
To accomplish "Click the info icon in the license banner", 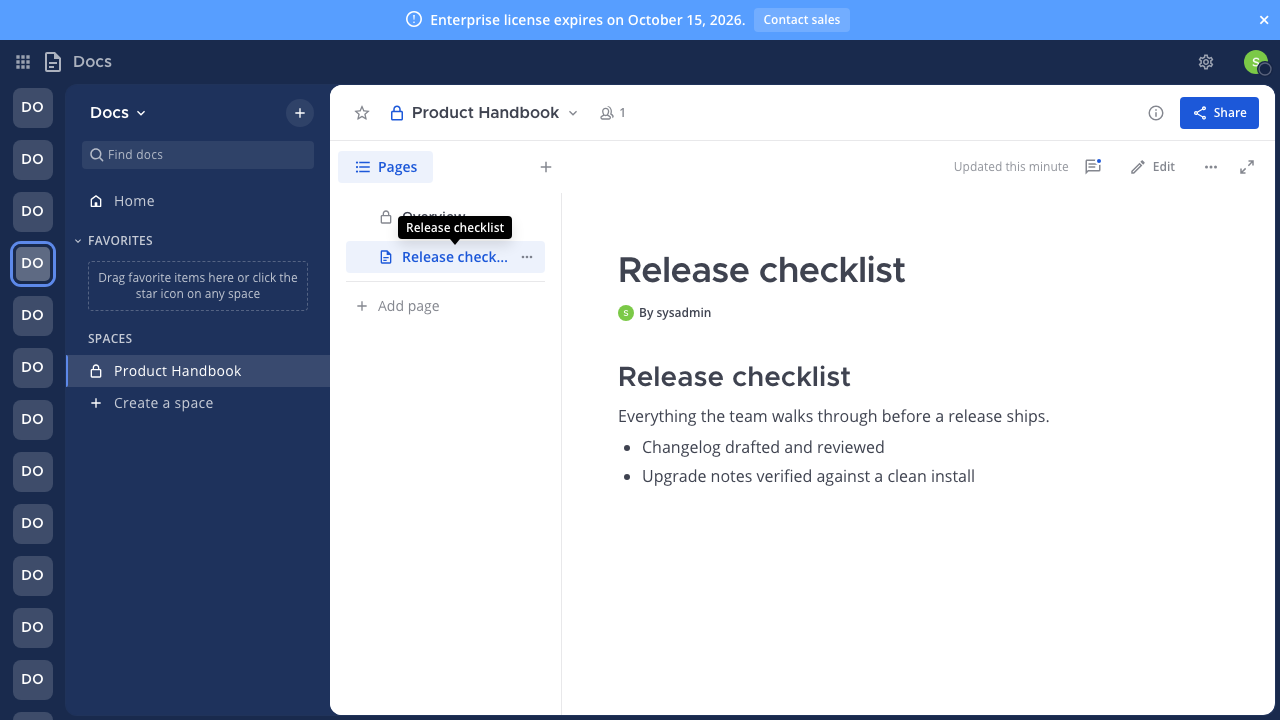I will pyautogui.click(x=414, y=20).
